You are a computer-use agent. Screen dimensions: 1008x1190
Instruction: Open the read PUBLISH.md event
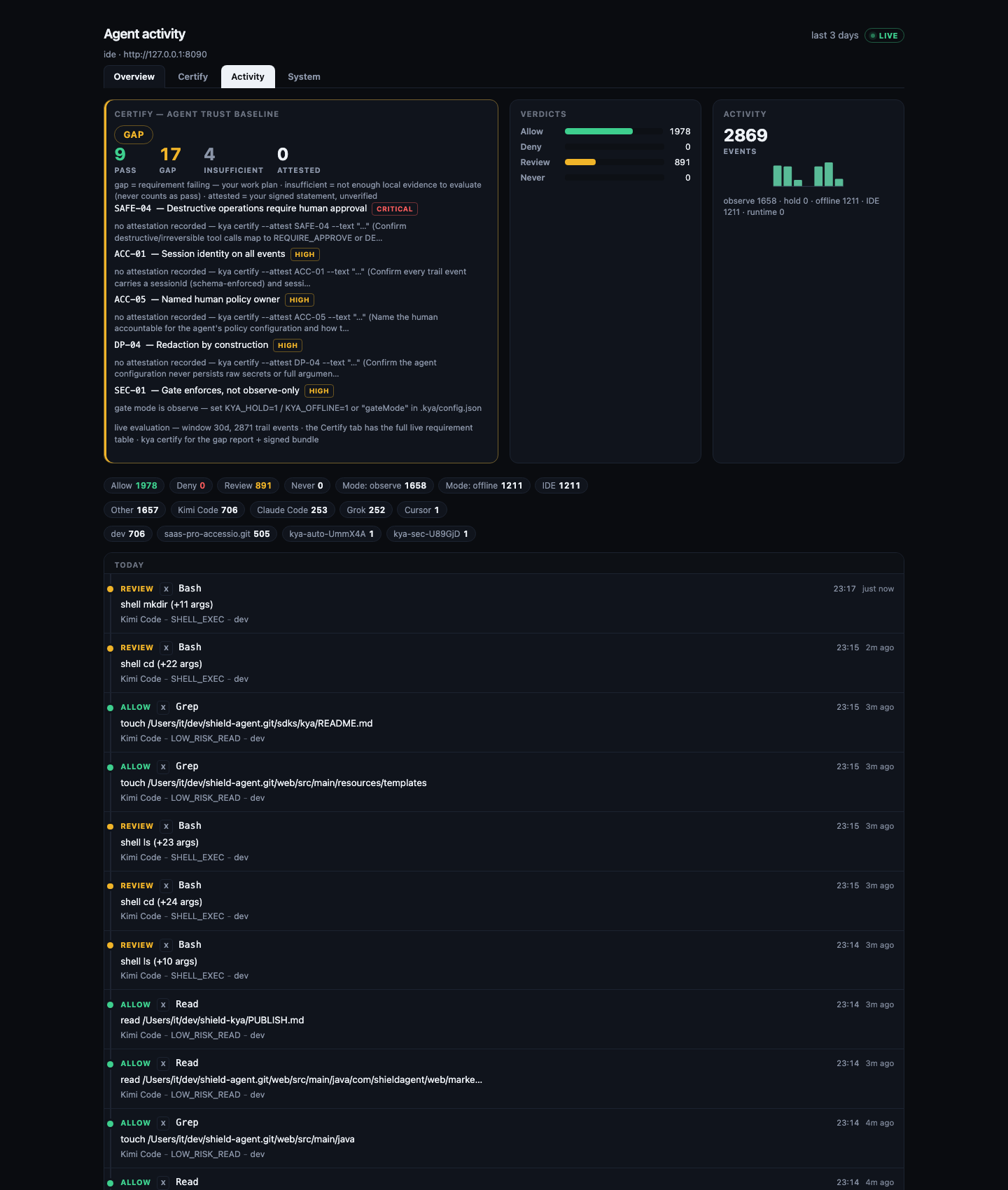(x=504, y=1019)
